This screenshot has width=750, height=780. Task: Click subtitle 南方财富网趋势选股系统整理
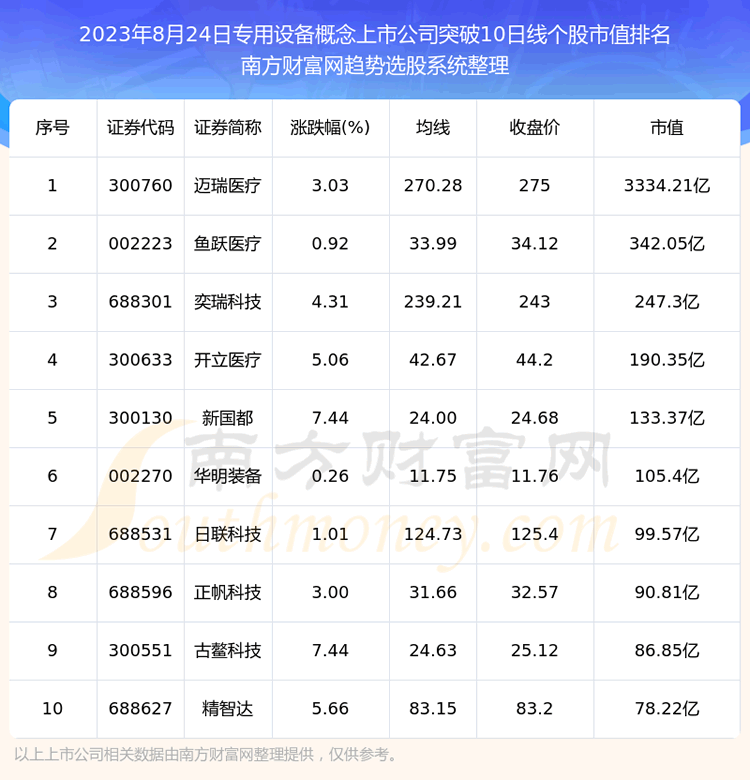click(375, 66)
